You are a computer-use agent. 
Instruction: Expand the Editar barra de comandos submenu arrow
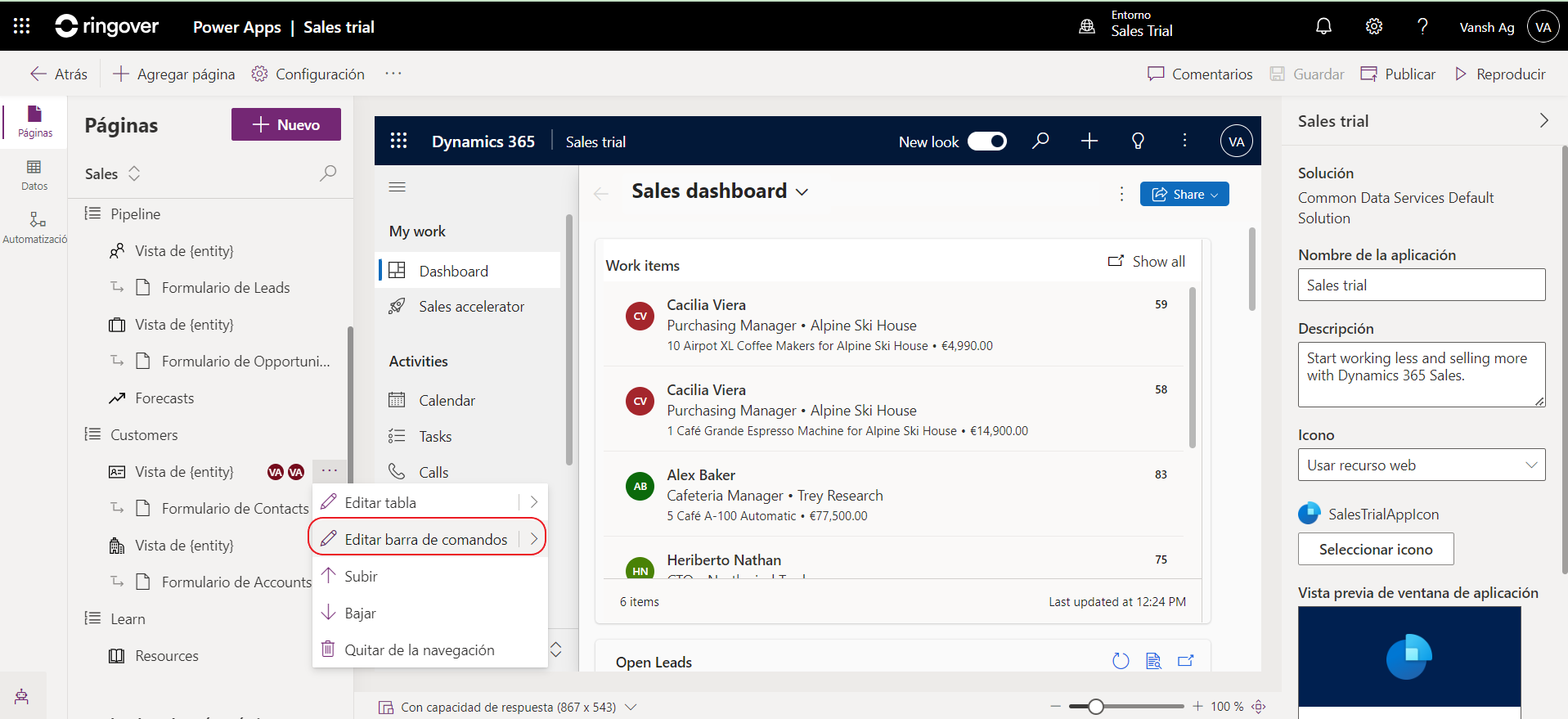pos(534,539)
